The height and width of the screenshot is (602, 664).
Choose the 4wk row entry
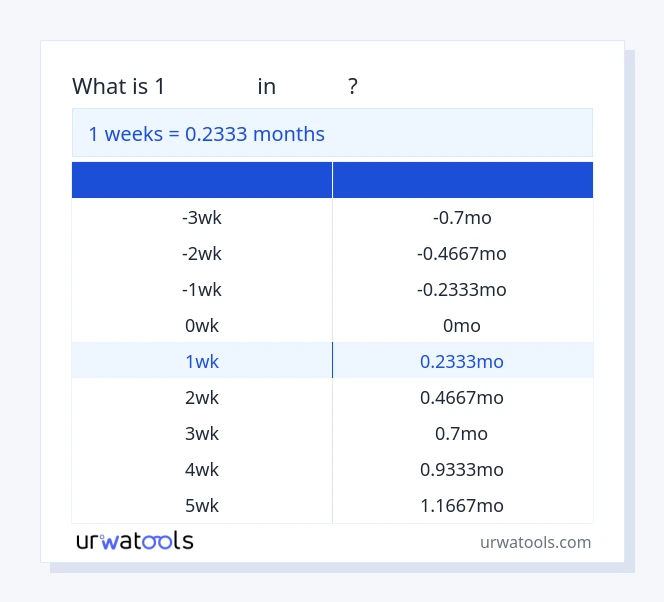(x=202, y=469)
